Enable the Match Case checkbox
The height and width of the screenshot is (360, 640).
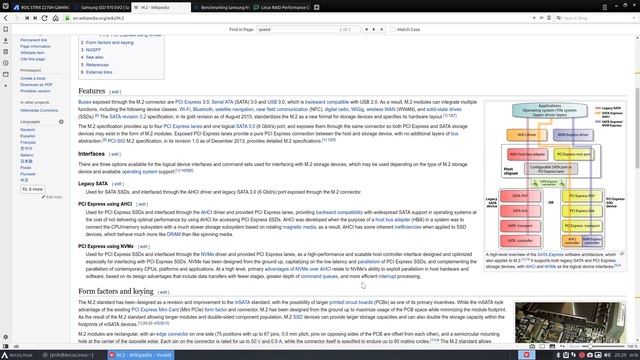pos(392,29)
